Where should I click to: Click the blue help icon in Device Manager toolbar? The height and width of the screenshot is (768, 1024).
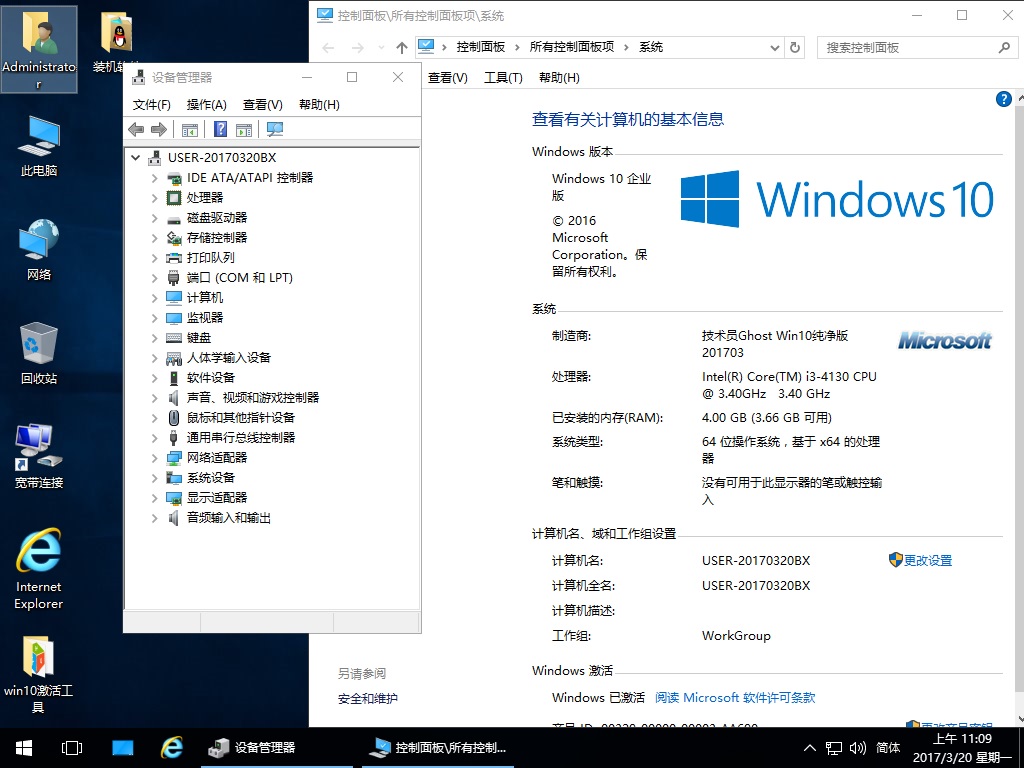point(220,129)
